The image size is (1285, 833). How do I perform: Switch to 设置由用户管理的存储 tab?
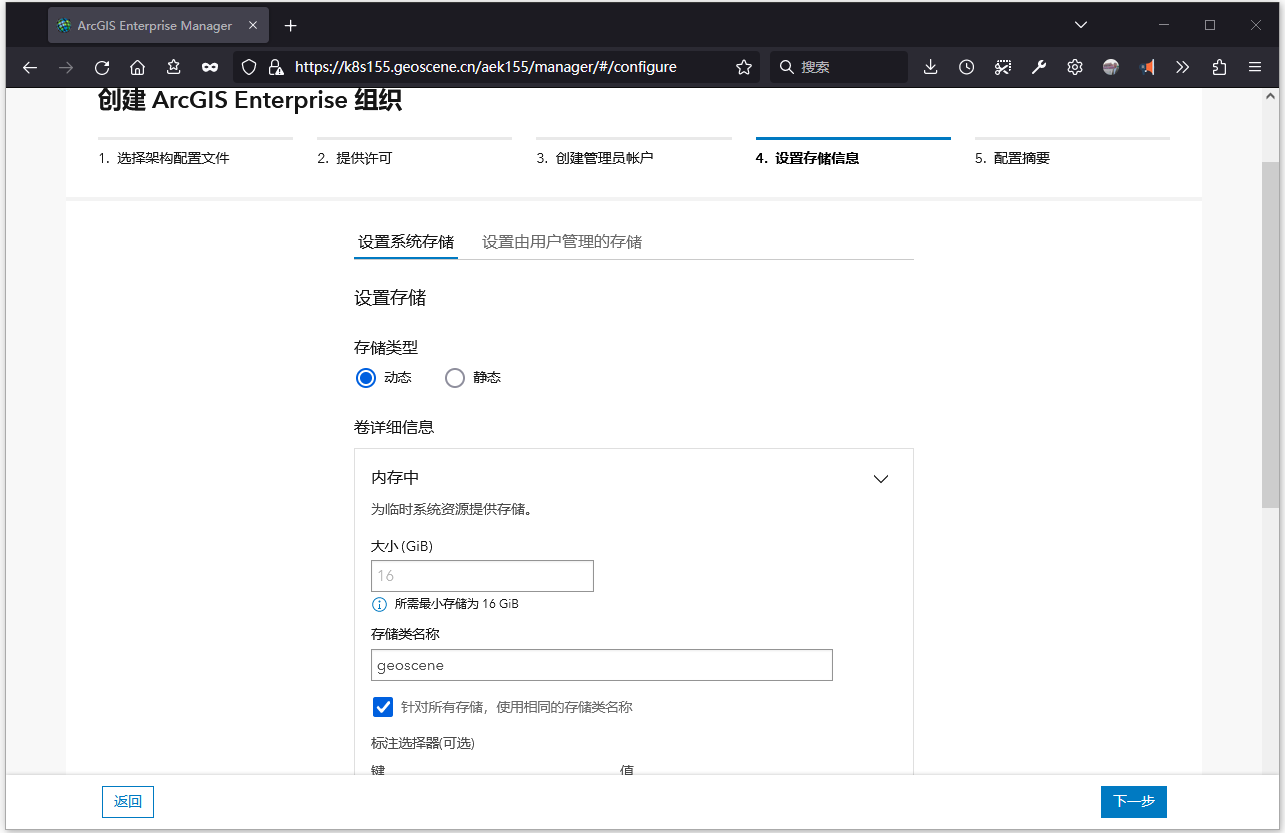[562, 241]
